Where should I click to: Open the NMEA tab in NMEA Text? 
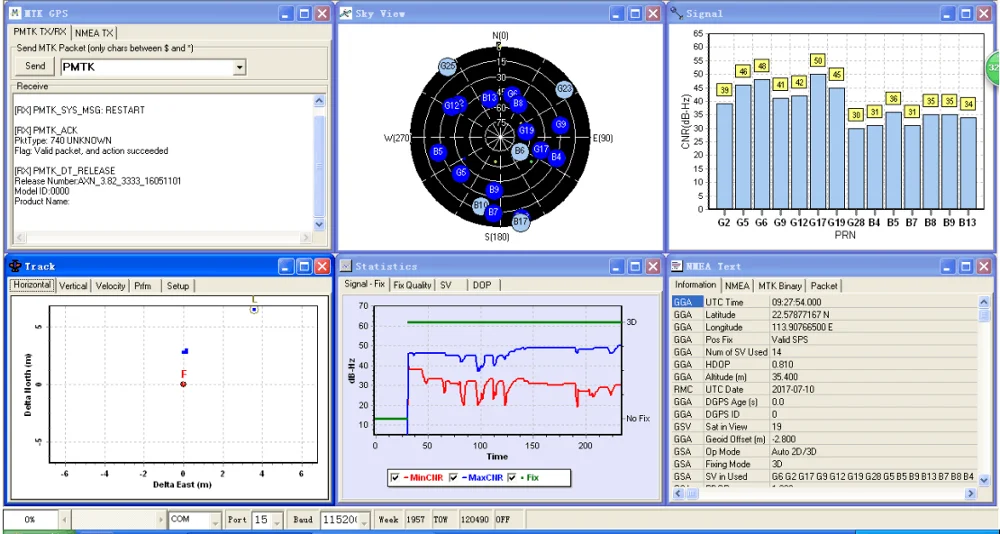point(737,286)
